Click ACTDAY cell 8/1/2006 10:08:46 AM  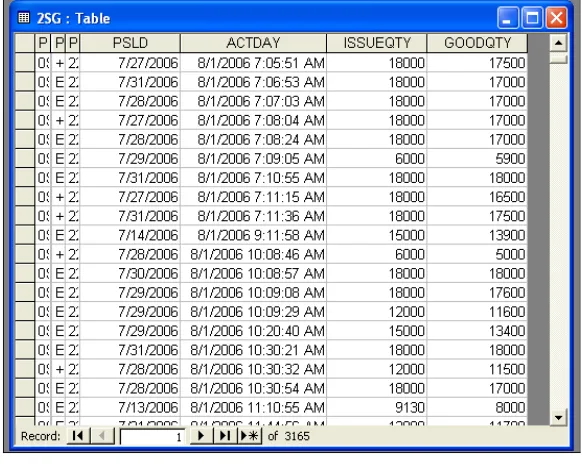[x=254, y=254]
